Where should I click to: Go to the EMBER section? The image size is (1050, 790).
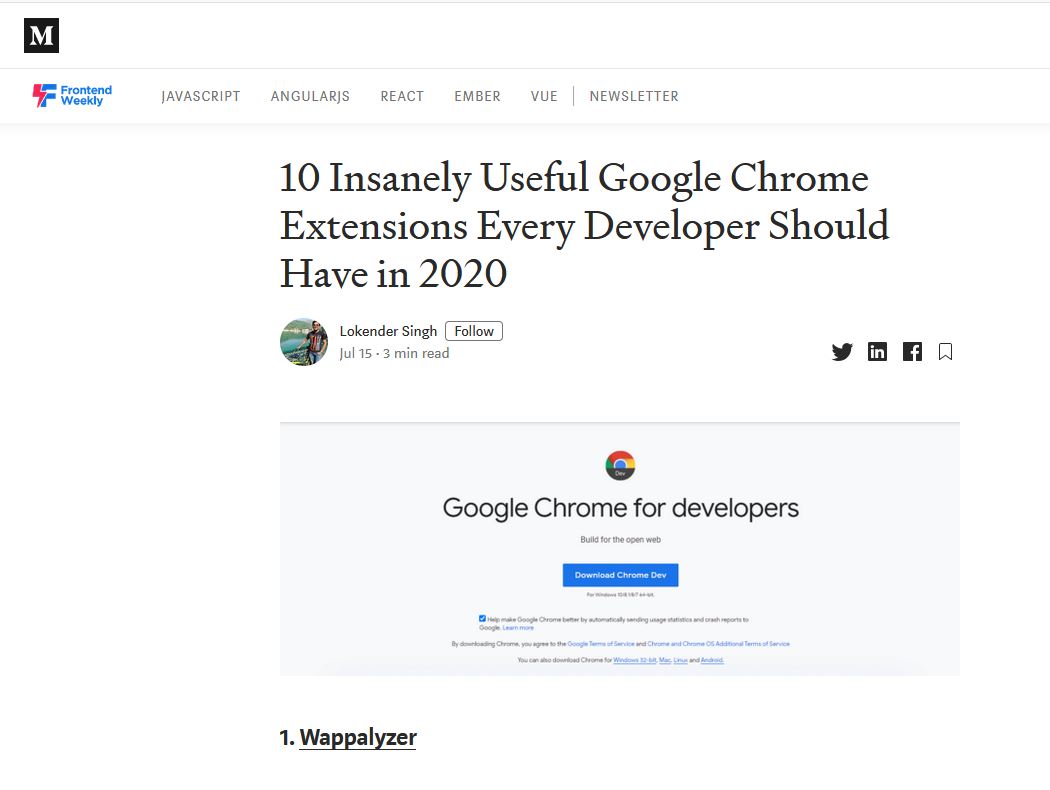477,96
